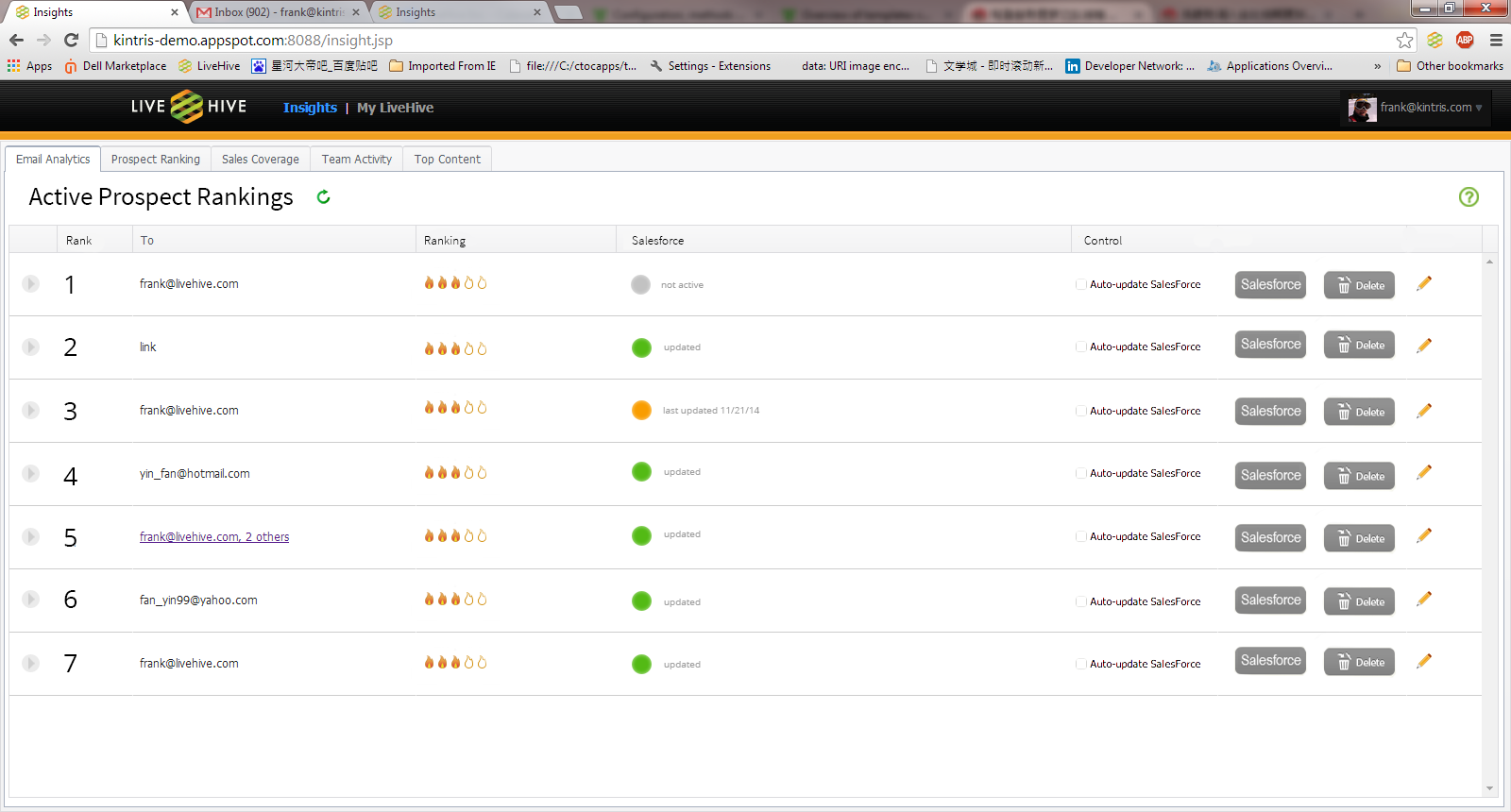Enable Auto-update SalesForce for rank 7
1511x812 pixels.
point(1081,664)
